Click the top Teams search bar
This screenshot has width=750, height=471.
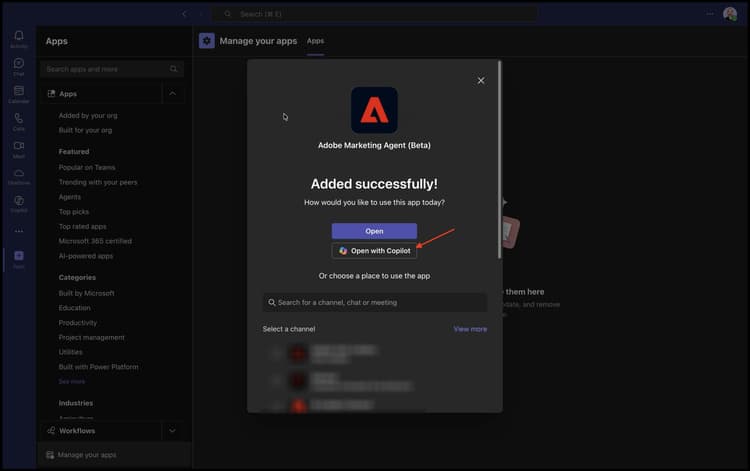(x=375, y=14)
